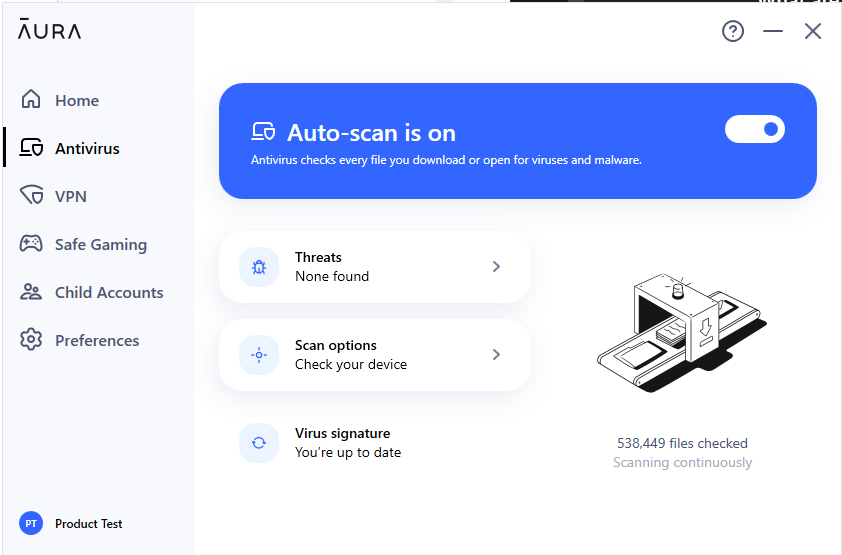Click the conveyor scanner illustration

(682, 332)
